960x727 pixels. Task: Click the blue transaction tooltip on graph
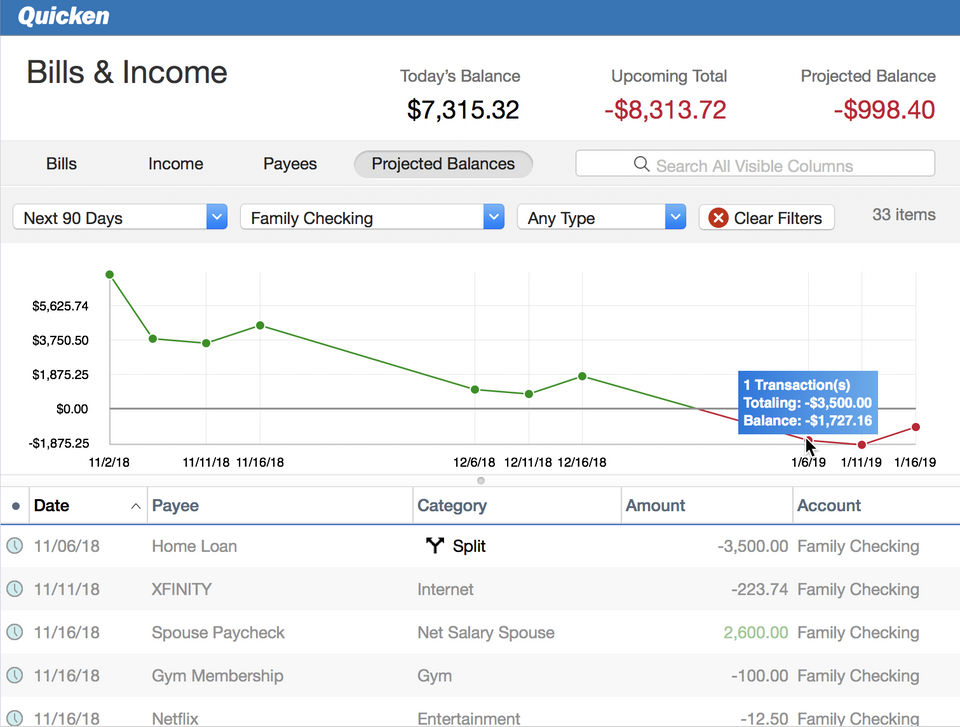pyautogui.click(x=808, y=402)
